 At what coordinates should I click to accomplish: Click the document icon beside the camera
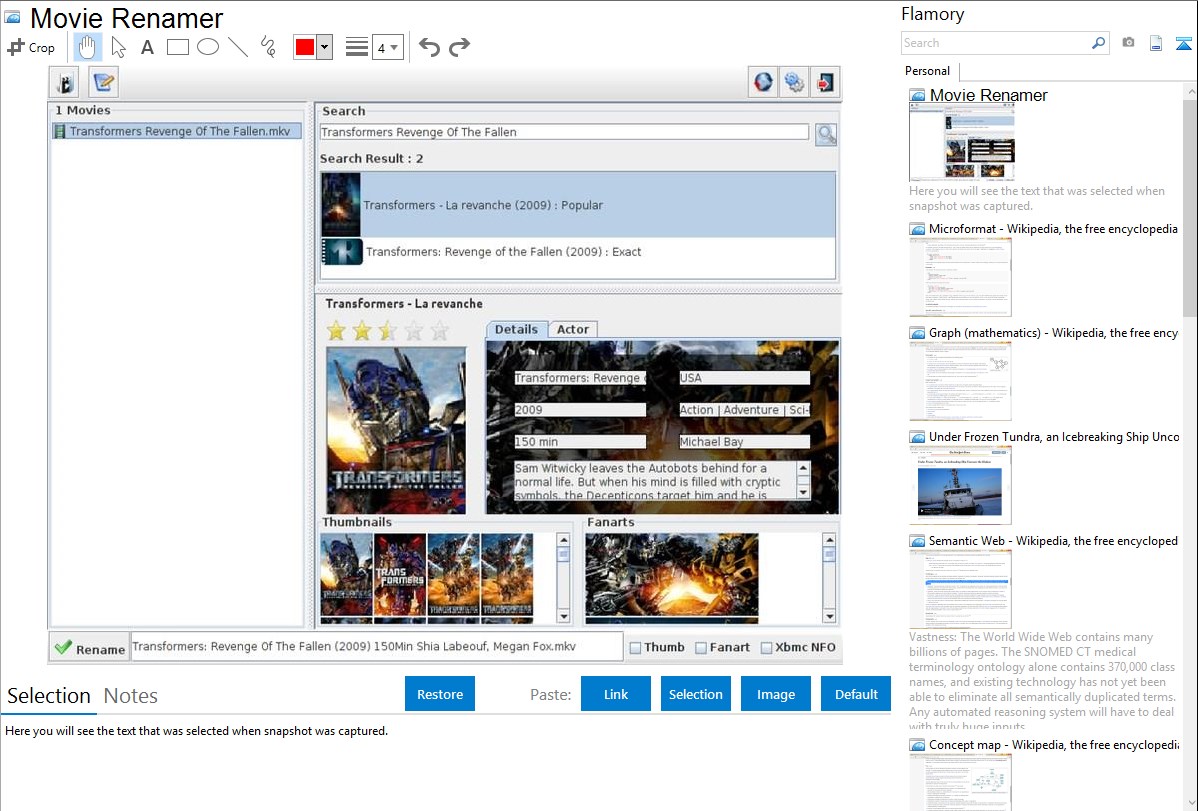[1156, 43]
